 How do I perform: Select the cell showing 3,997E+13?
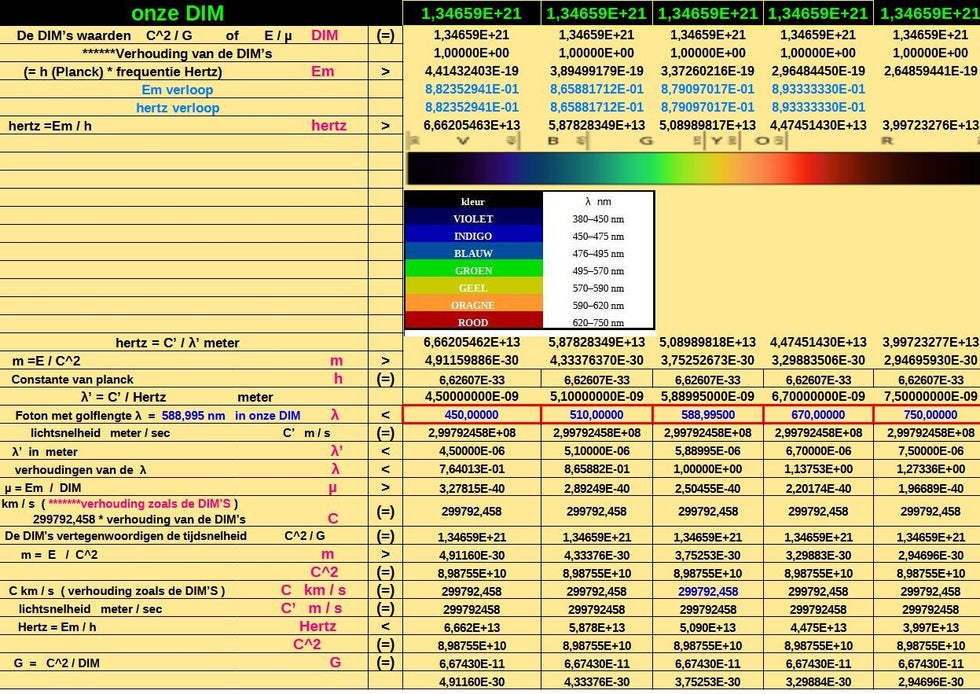point(930,628)
